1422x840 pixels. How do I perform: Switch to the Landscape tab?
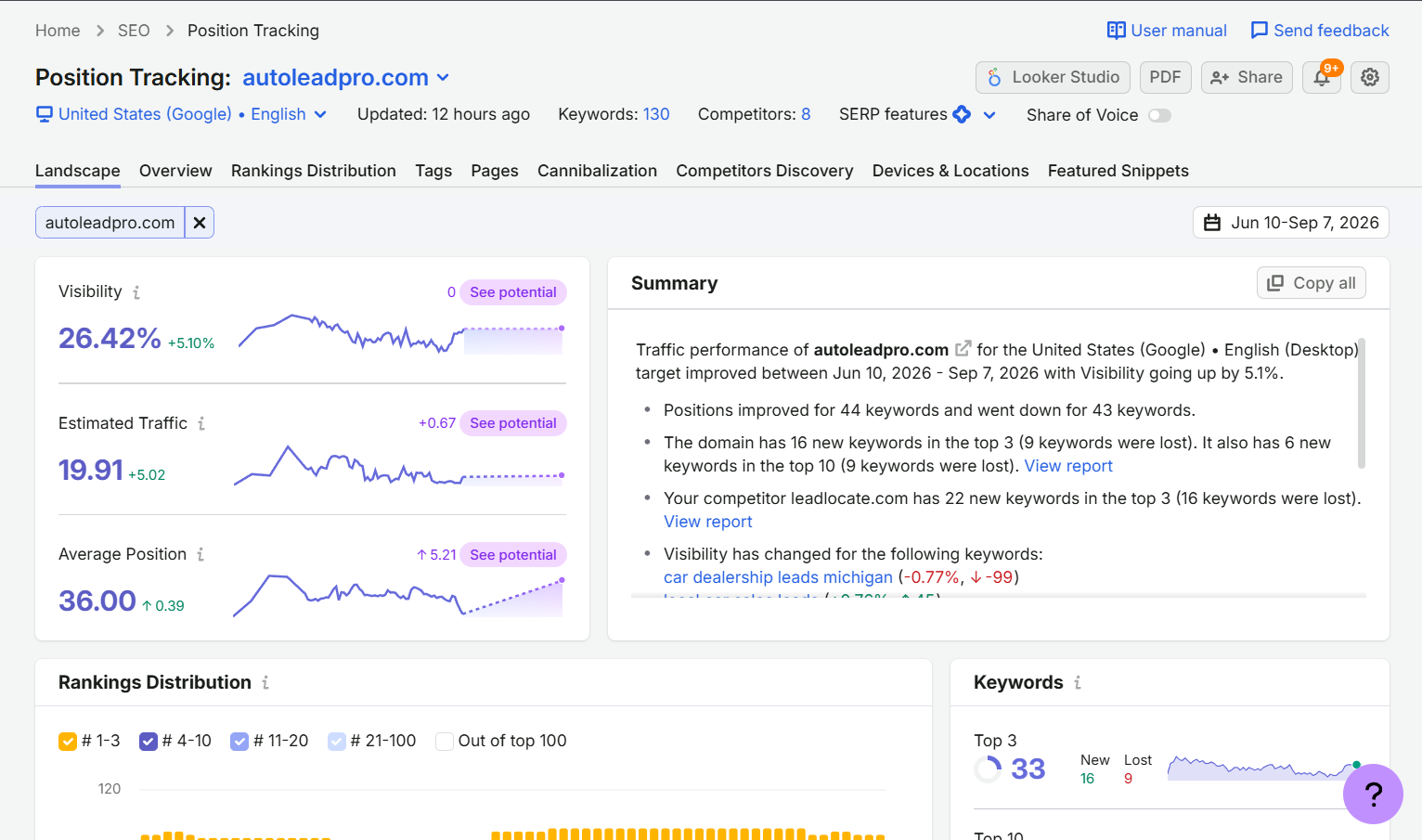click(78, 171)
